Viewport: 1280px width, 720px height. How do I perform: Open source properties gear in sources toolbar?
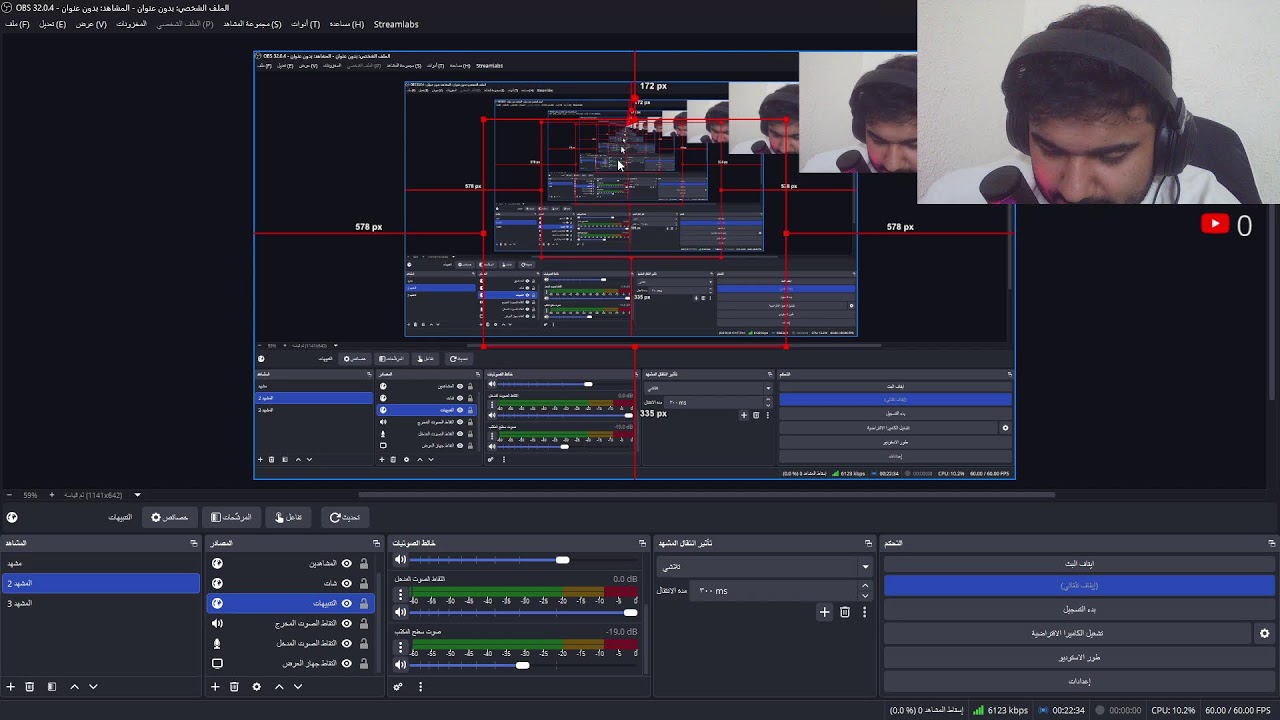[256, 687]
